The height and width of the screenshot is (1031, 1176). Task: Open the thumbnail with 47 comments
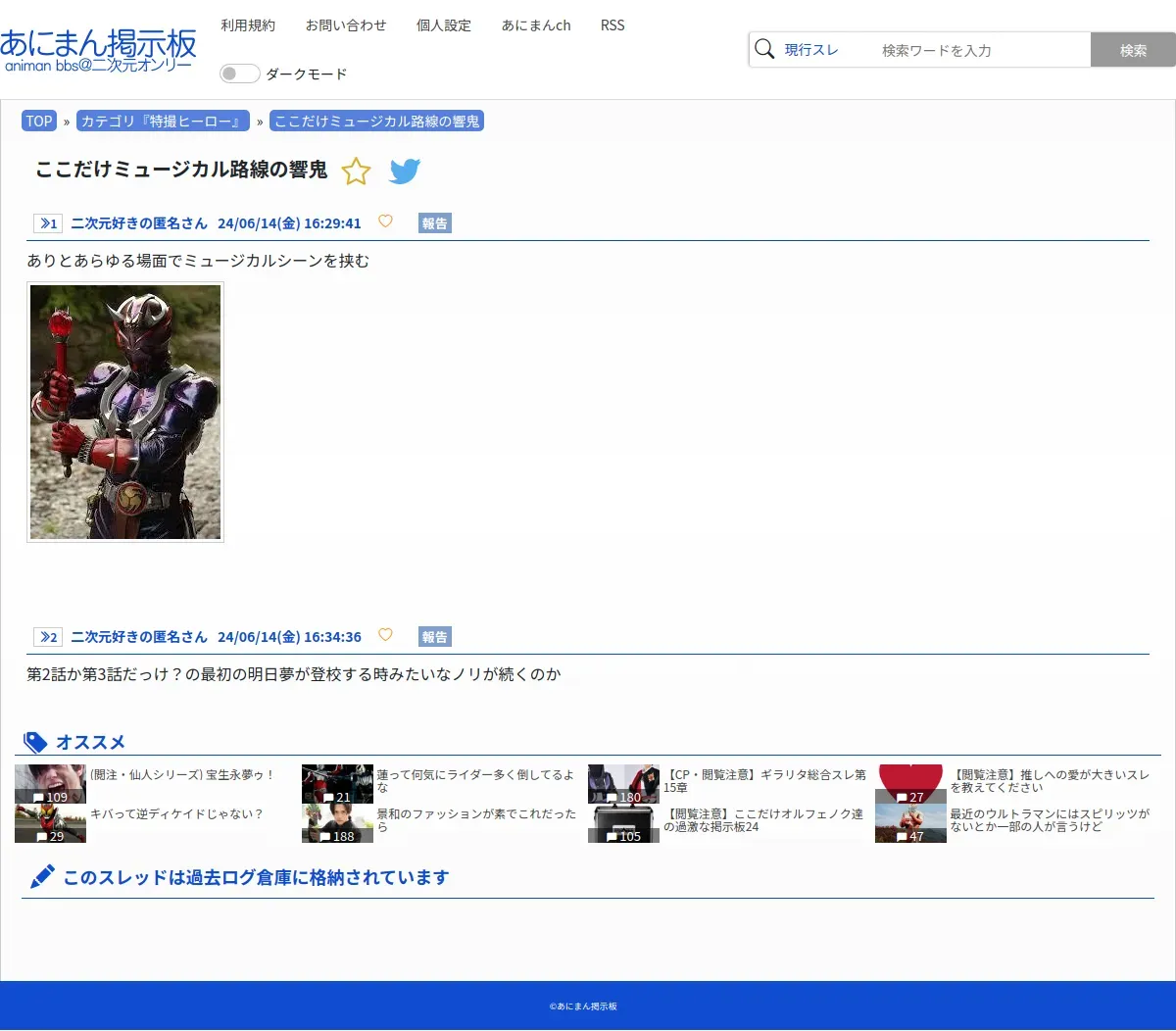[910, 823]
